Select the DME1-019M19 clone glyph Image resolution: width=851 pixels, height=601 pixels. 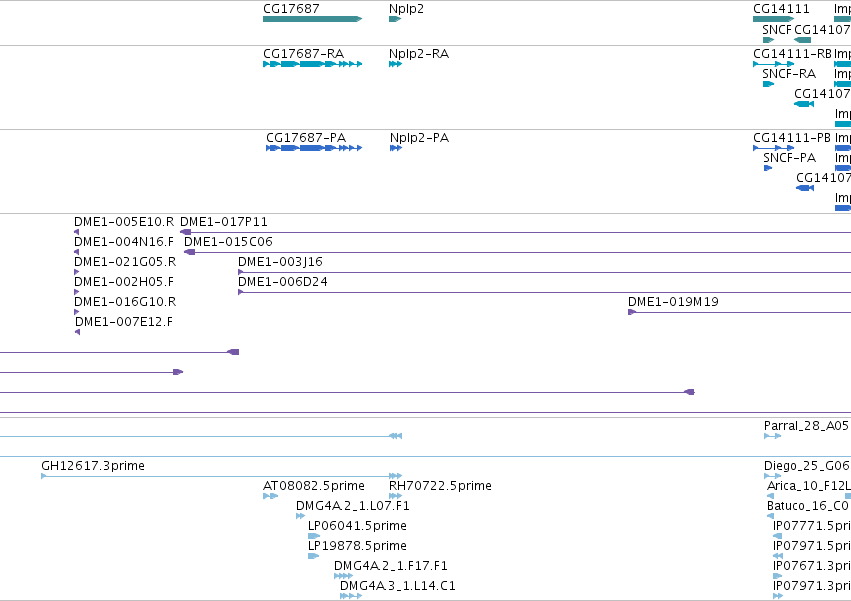[x=739, y=312]
